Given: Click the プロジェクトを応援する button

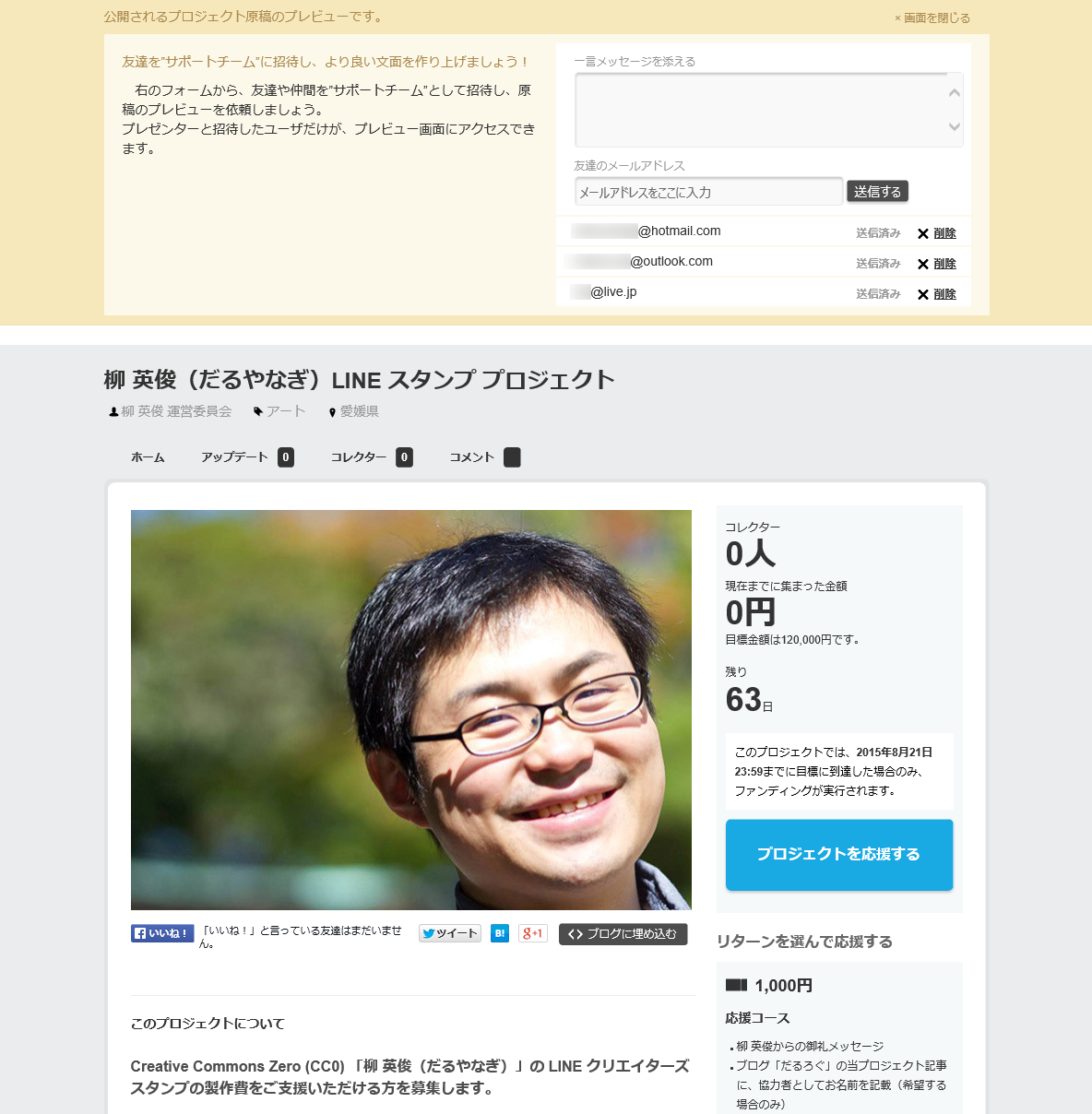Looking at the screenshot, I should pyautogui.click(x=839, y=855).
